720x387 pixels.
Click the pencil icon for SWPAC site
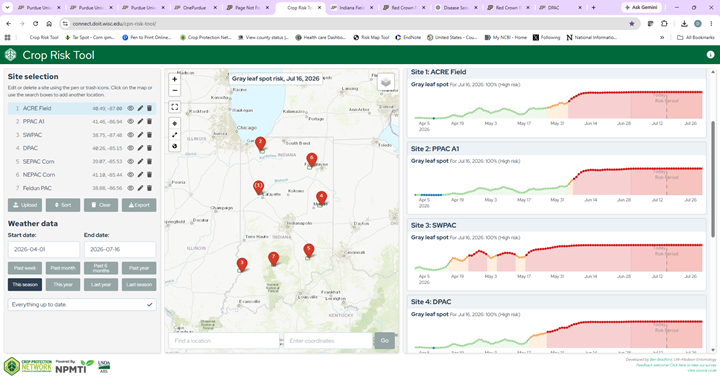tap(140, 135)
